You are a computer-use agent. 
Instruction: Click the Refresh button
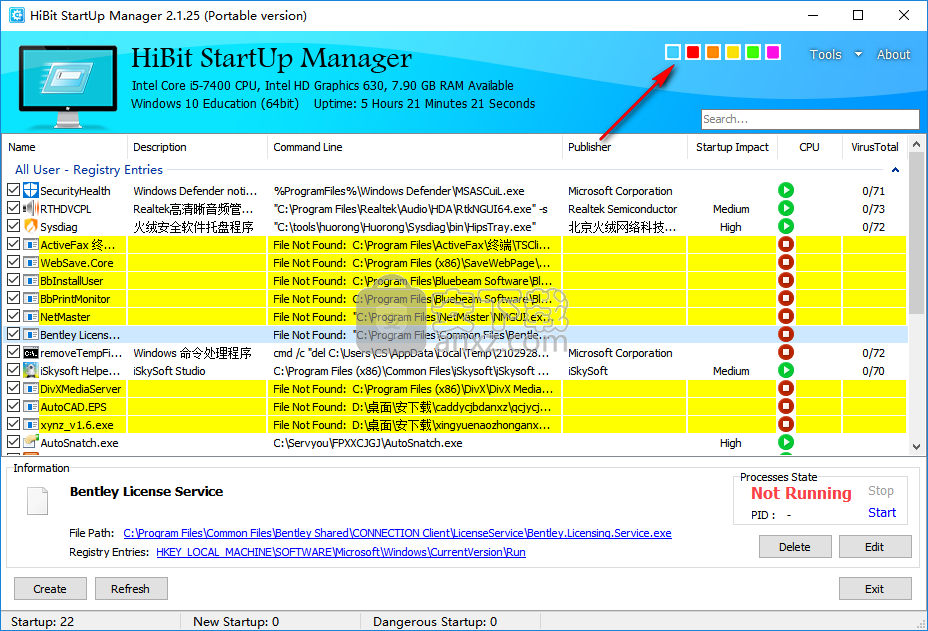[131, 588]
